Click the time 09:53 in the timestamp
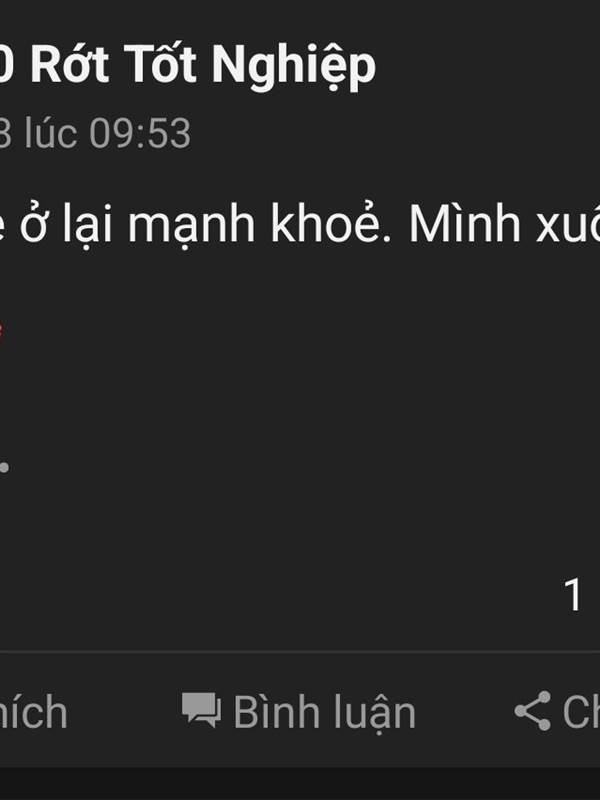Screen dimensions: 600x800 tap(140, 133)
